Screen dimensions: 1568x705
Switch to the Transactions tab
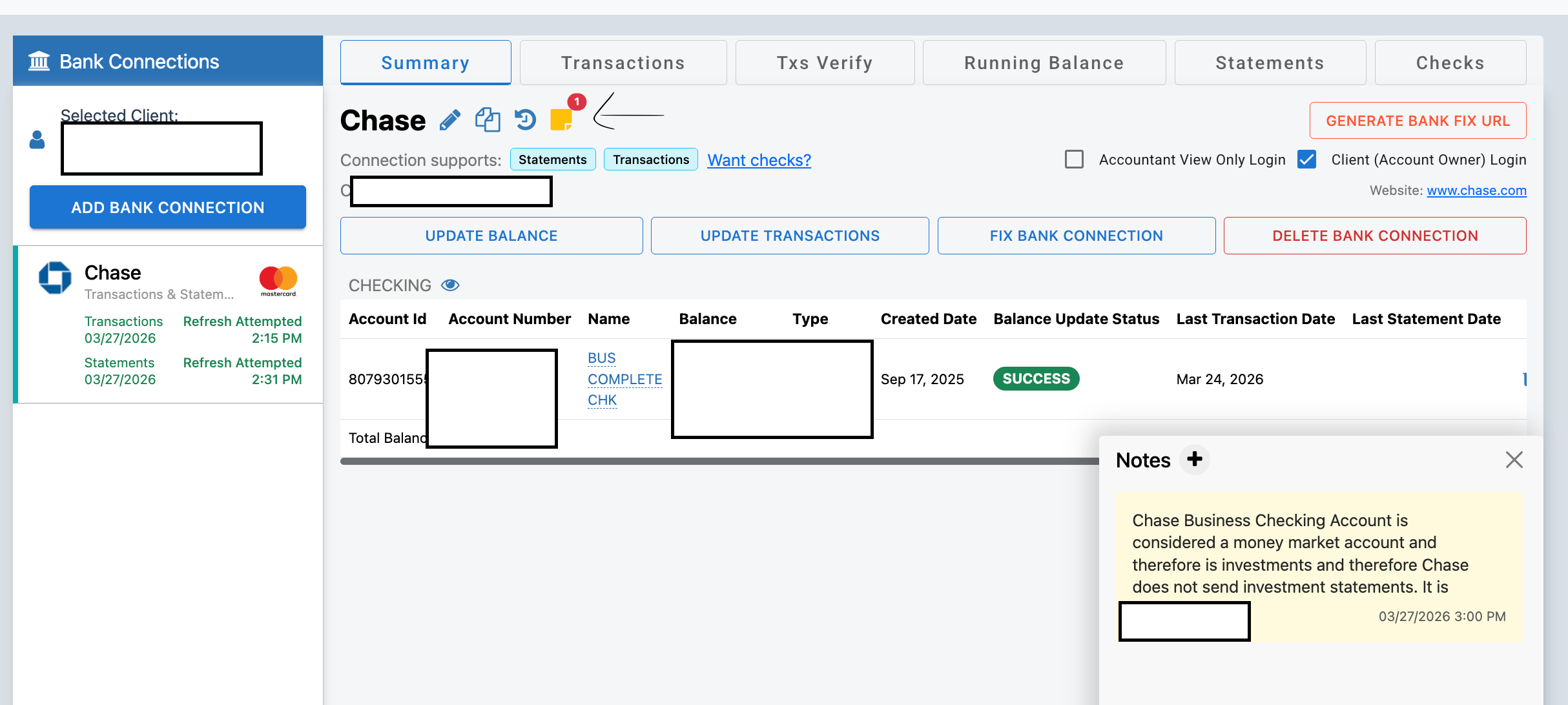pos(623,63)
